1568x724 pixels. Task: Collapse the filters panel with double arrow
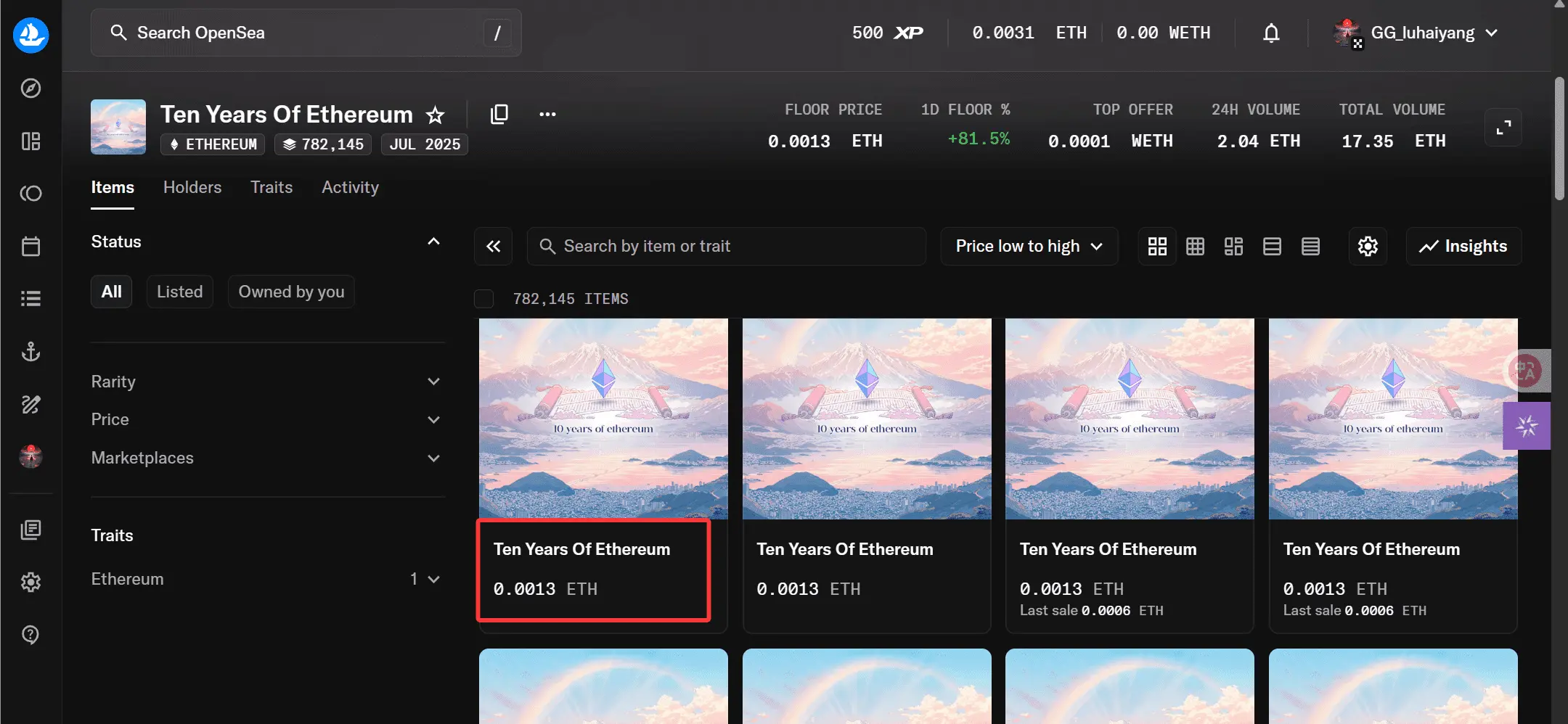494,247
